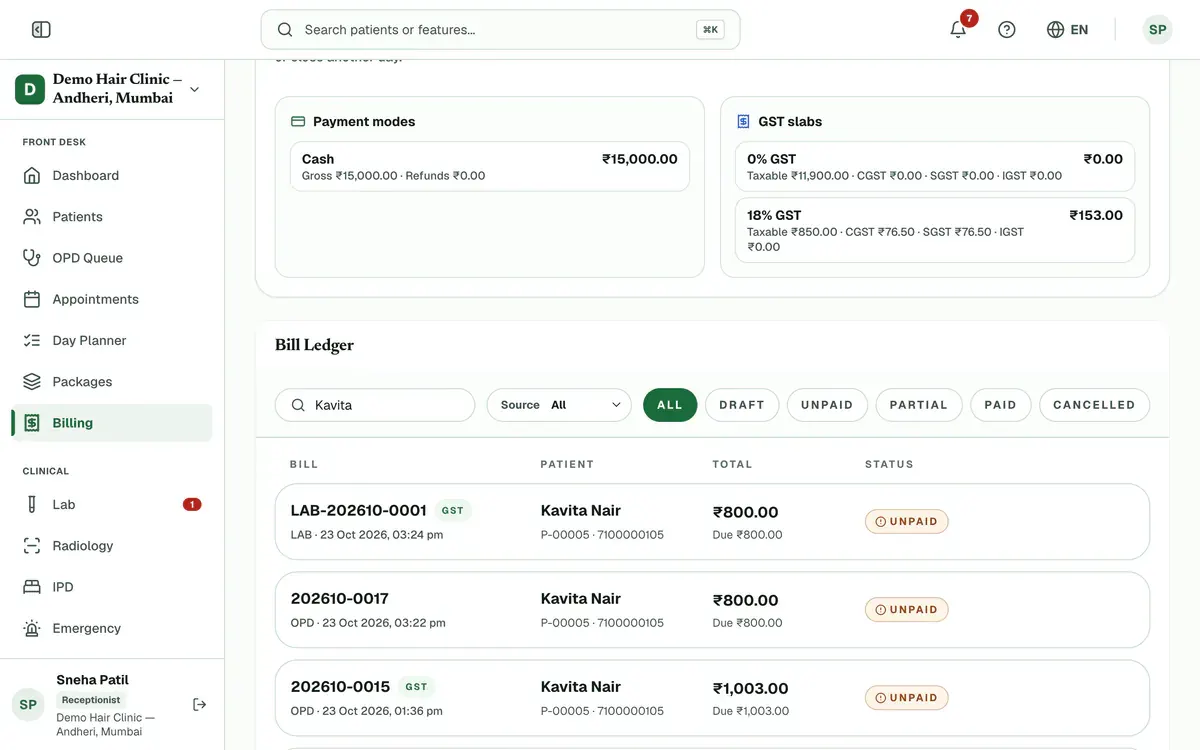Image resolution: width=1200 pixels, height=750 pixels.
Task: Click the ⌘K shortcut hint
Action: [710, 30]
